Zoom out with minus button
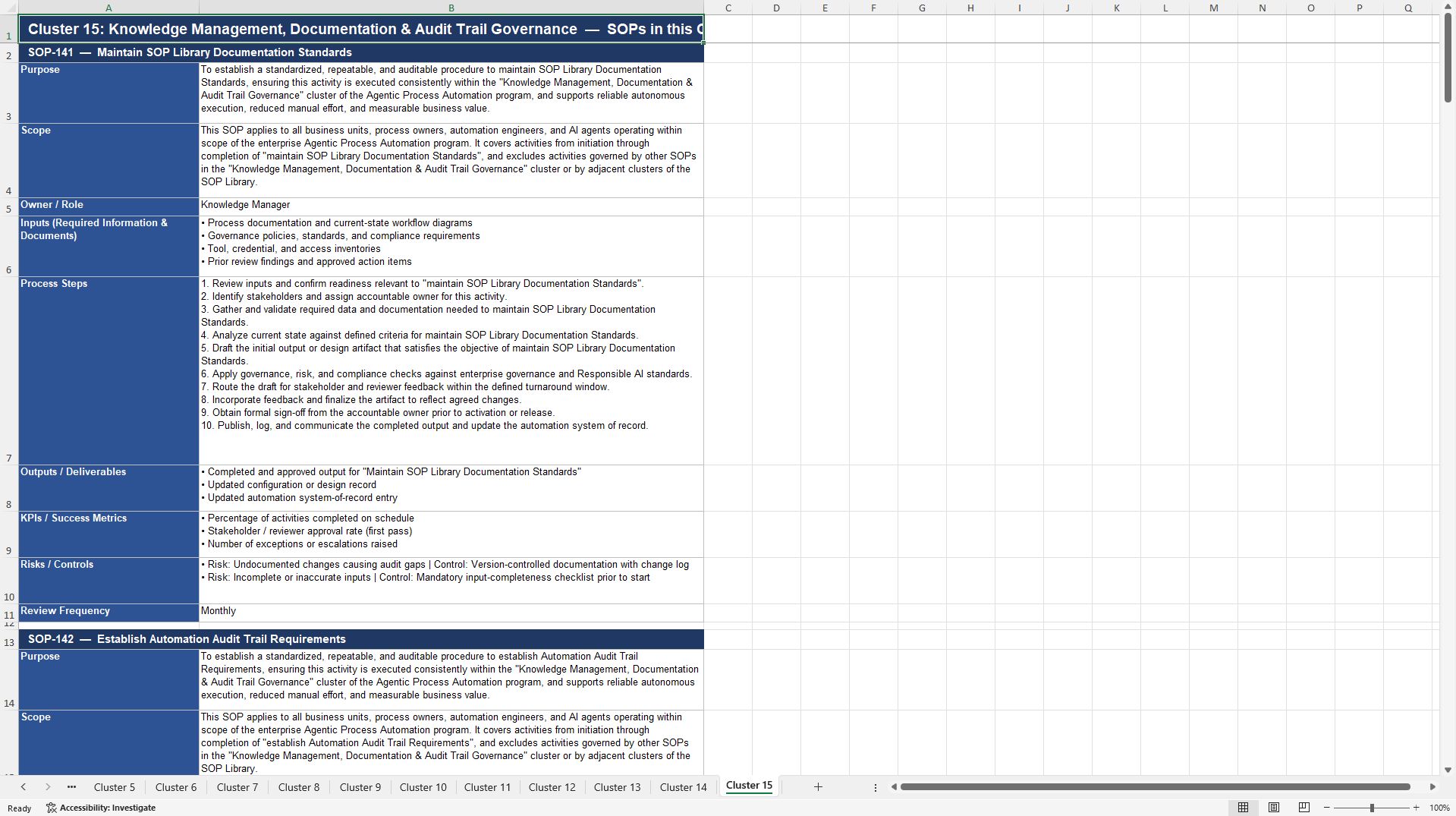The image size is (1456, 816). point(1327,808)
